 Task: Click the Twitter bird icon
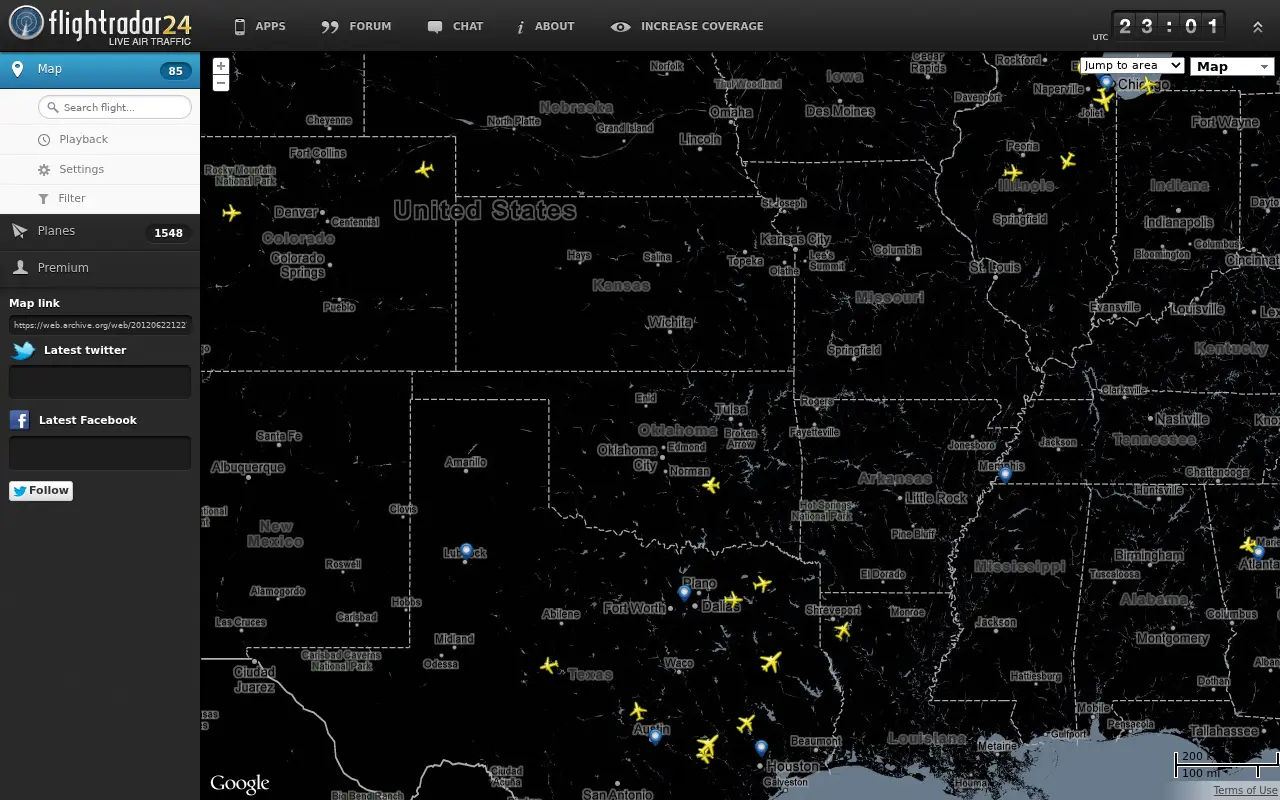(23, 350)
